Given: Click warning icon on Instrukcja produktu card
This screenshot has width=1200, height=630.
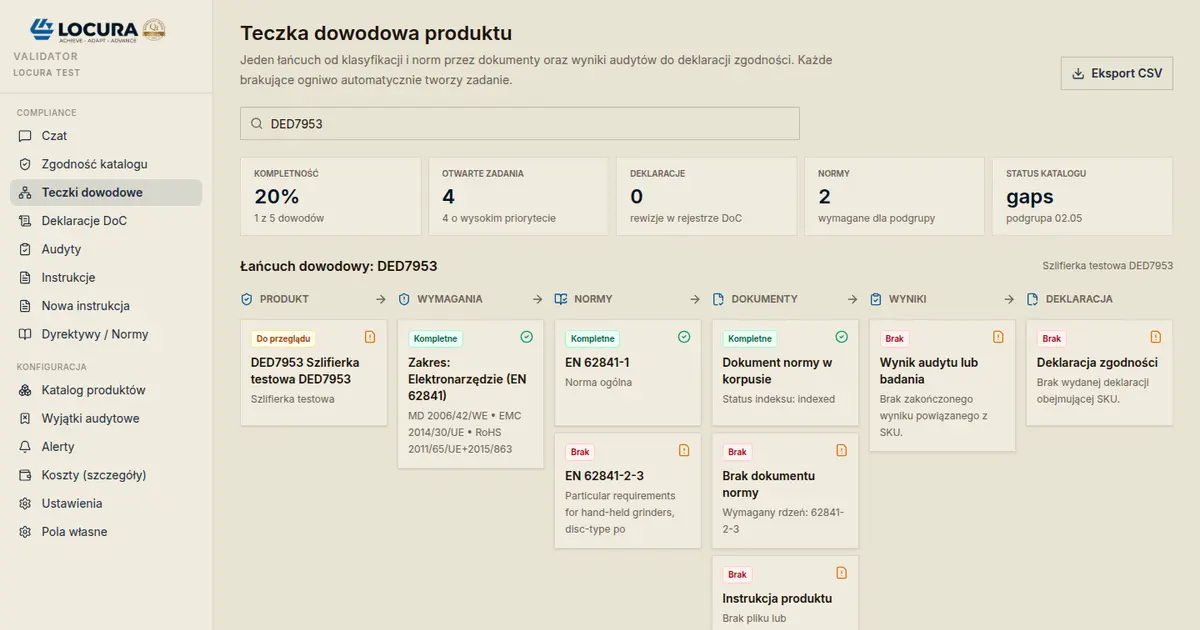Looking at the screenshot, I should click(x=841, y=573).
